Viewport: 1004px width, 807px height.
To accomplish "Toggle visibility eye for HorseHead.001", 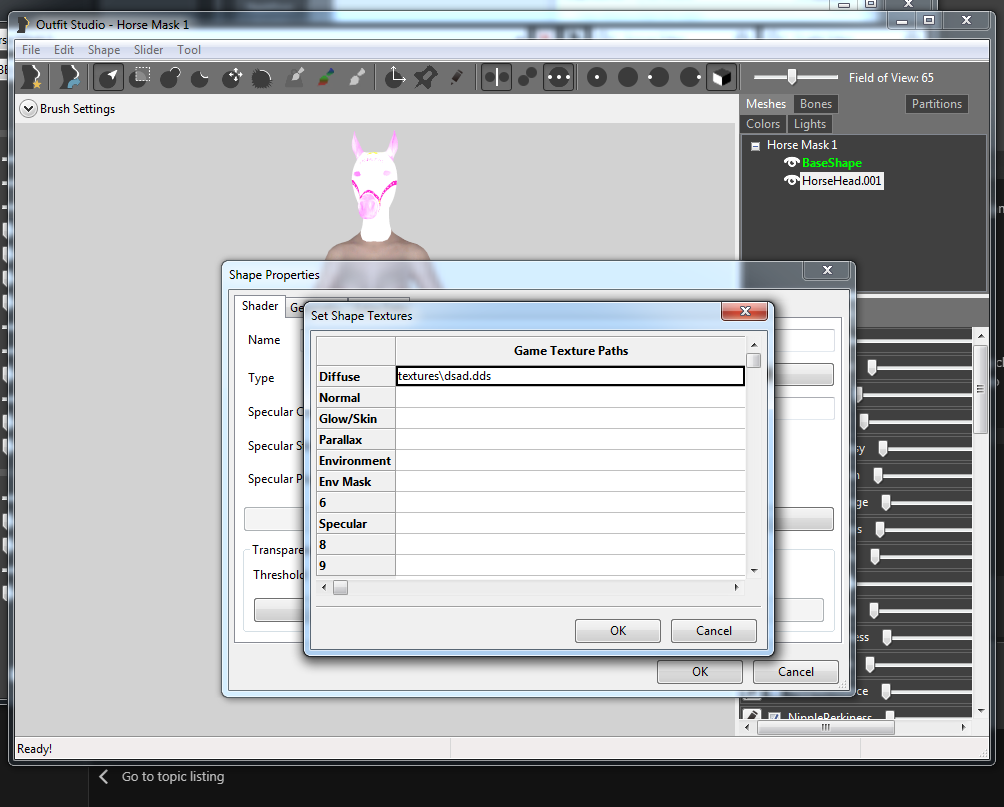I will coord(791,181).
